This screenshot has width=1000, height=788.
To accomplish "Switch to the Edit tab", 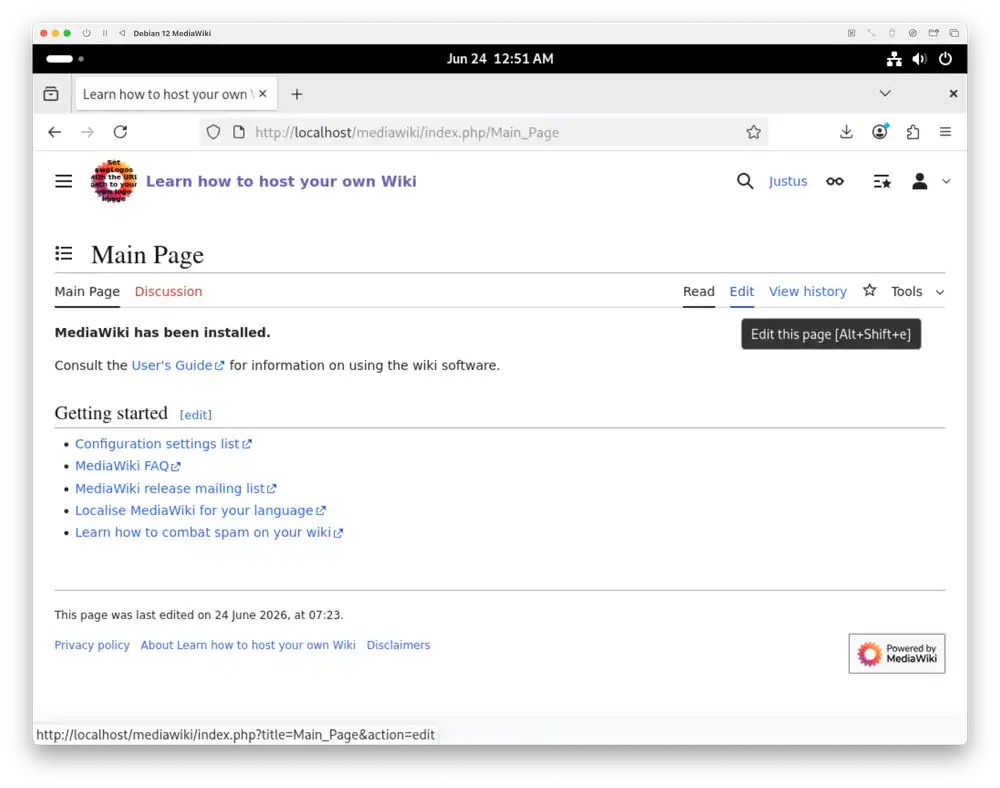I will pyautogui.click(x=742, y=291).
